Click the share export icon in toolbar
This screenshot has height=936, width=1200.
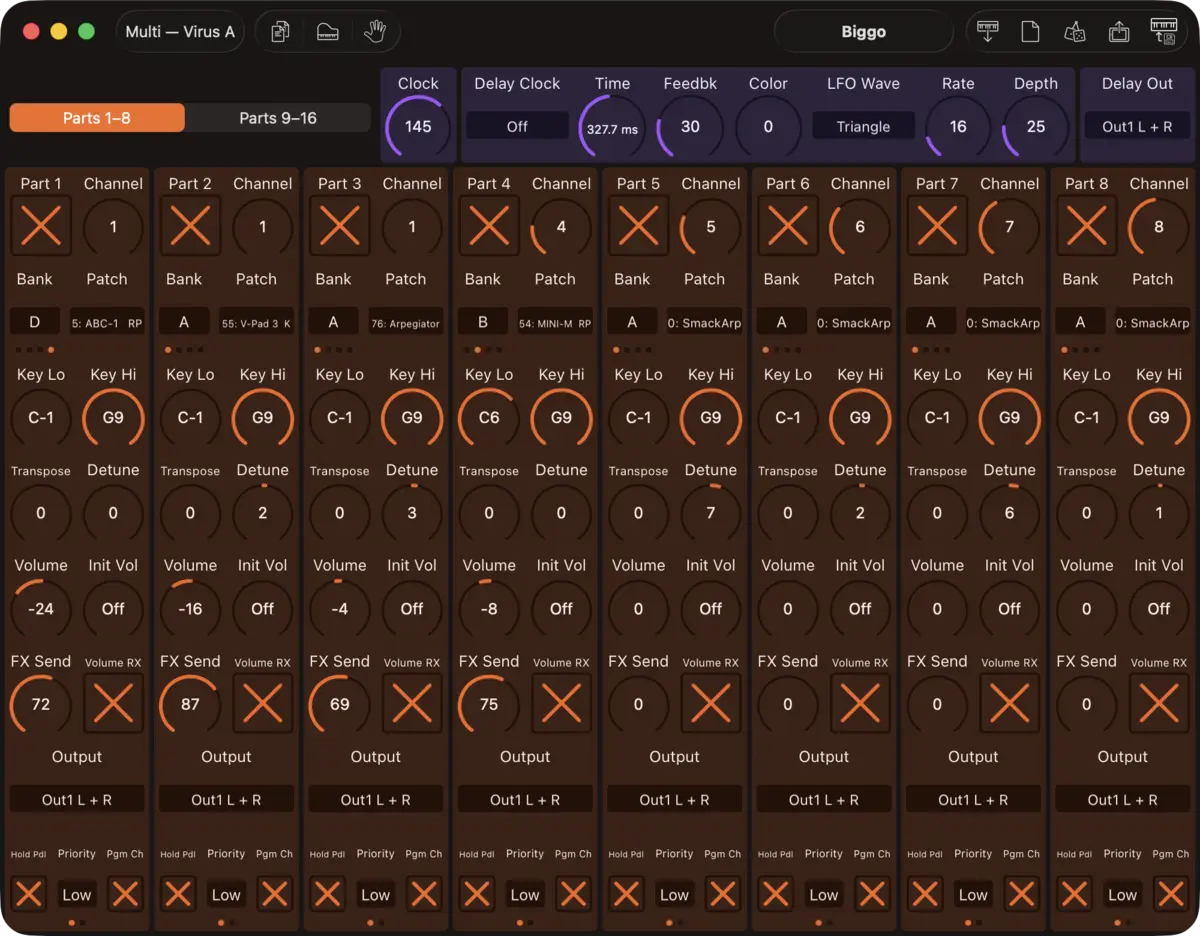pyautogui.click(x=1119, y=32)
